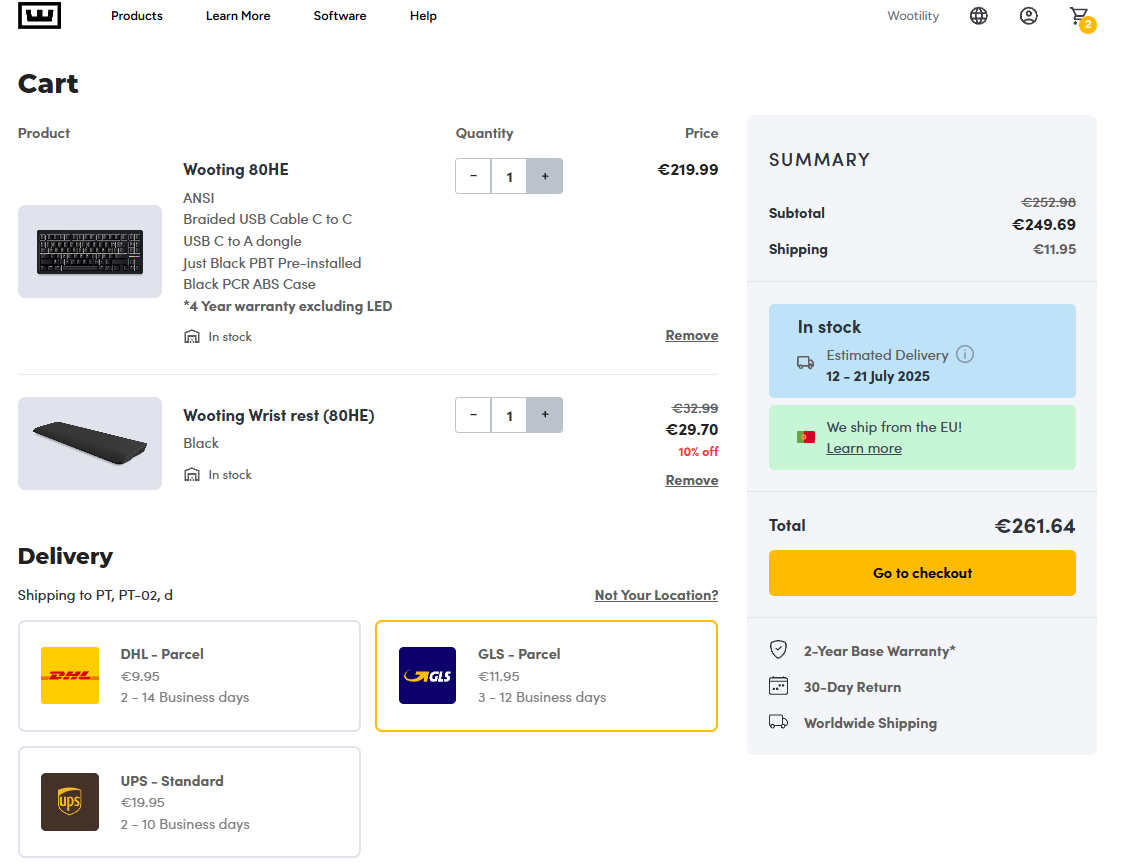Viewport: 1126px width, 868px height.
Task: Open the Learn More menu
Action: [x=238, y=16]
